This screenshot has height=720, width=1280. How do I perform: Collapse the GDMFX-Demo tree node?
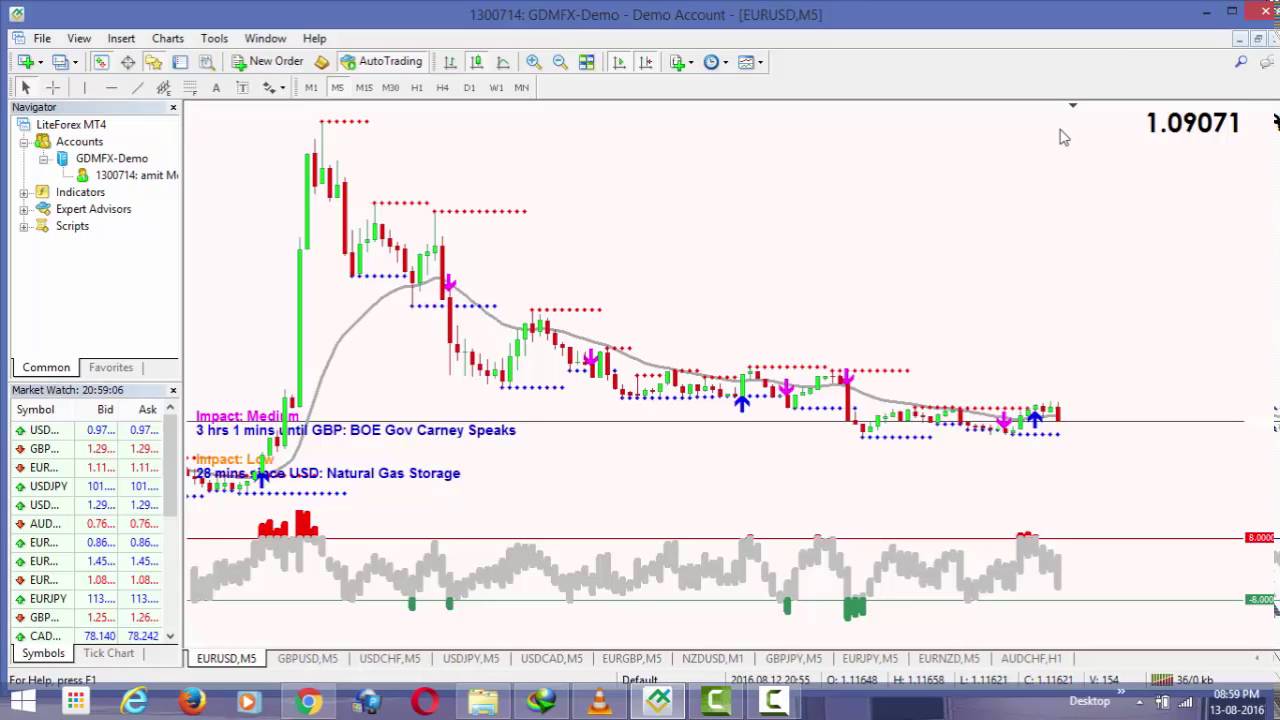(44, 158)
